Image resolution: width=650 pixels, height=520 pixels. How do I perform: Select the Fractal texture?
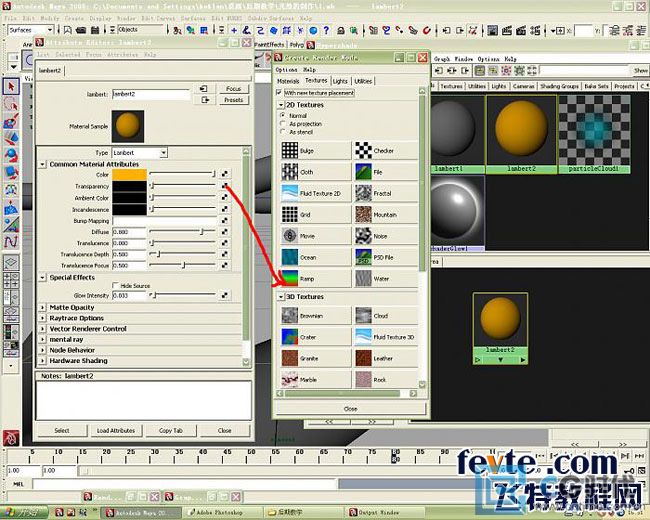pyautogui.click(x=386, y=193)
